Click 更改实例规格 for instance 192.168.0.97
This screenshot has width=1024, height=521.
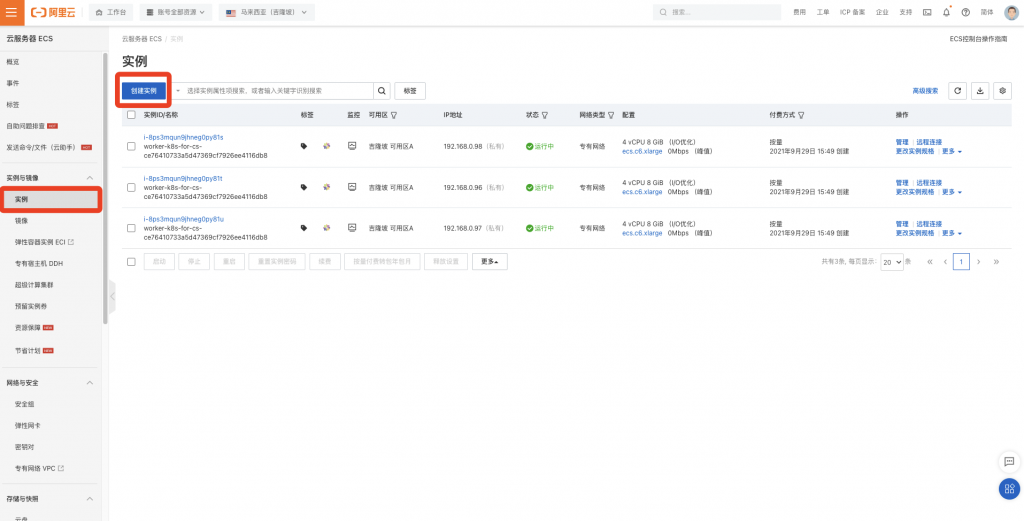[x=915, y=233]
